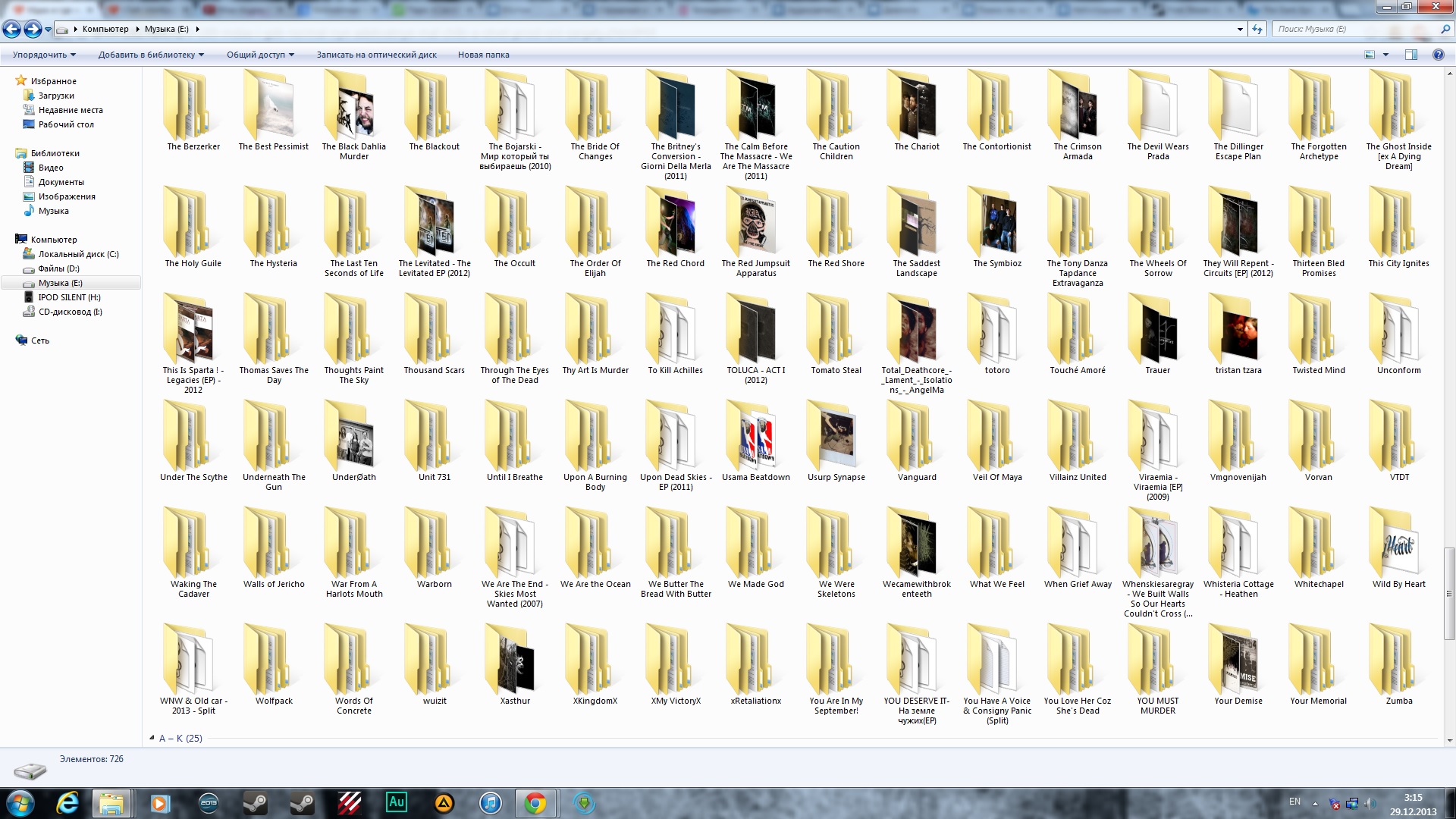Image resolution: width=1456 pixels, height=819 pixels.
Task: Toggle the preview pane button
Action: 1411,55
